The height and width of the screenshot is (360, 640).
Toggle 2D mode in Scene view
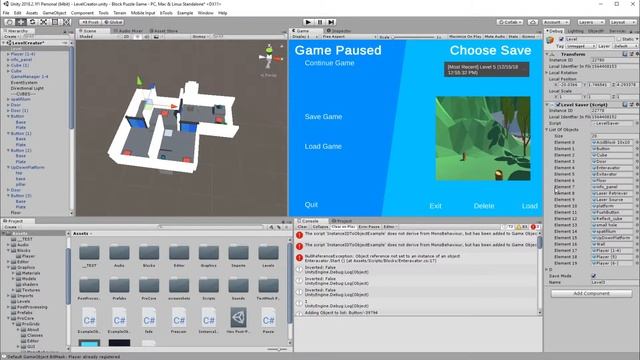coord(127,37)
